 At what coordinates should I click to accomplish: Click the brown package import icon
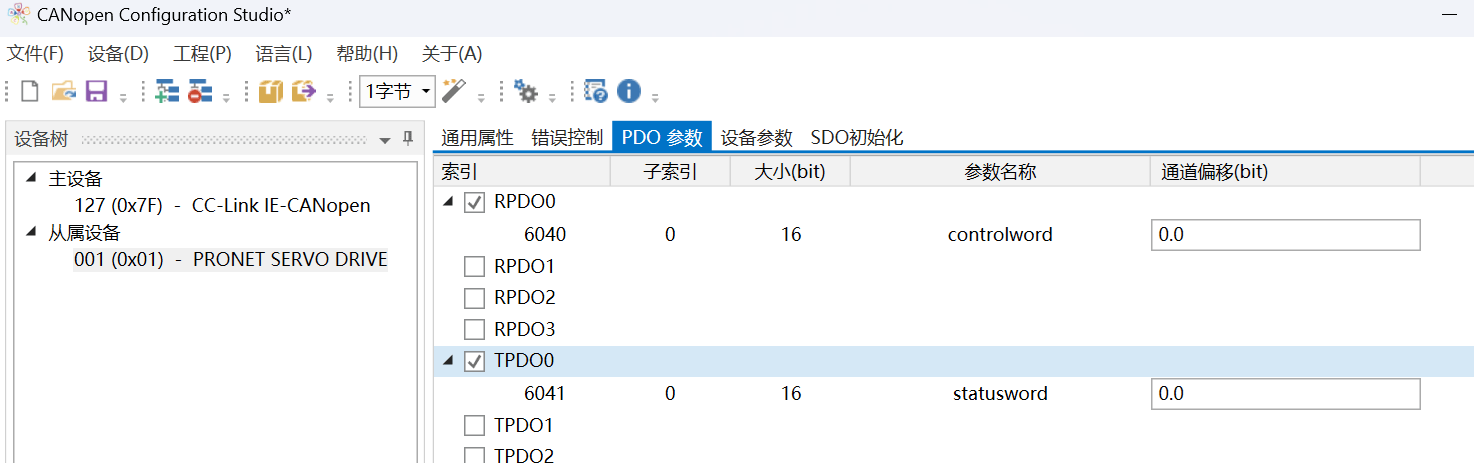(x=271, y=92)
